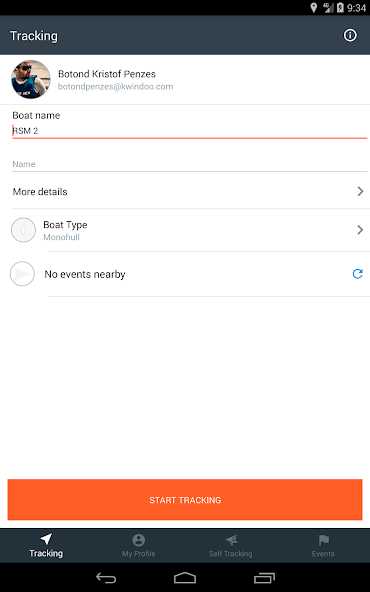Open the Boat Type Monohull row
The image size is (370, 592).
[x=185, y=230]
